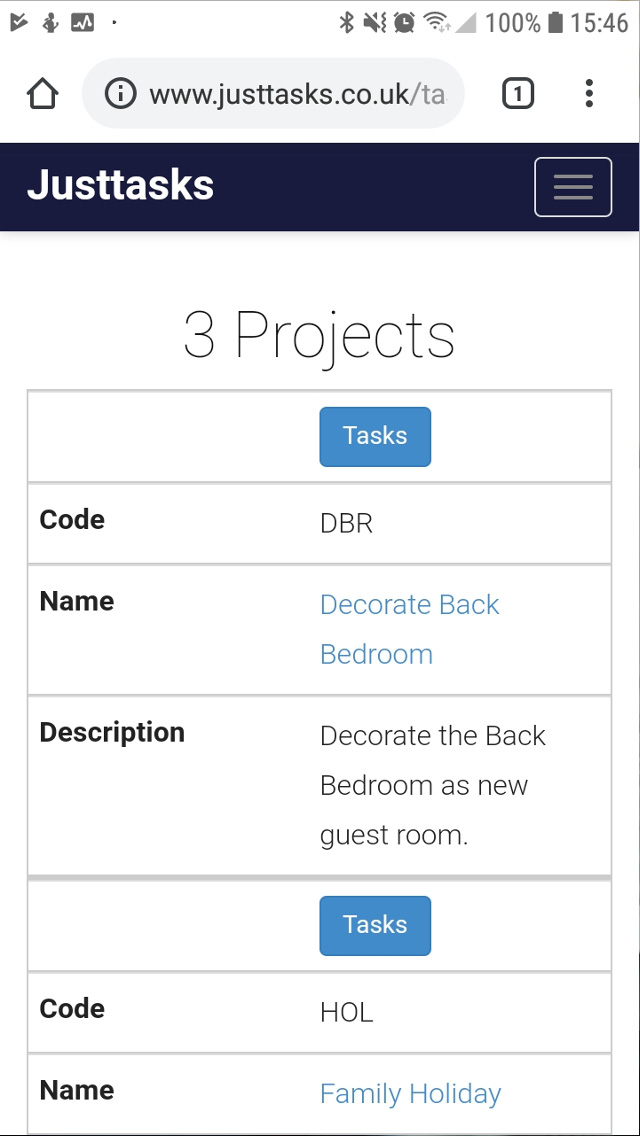
Task: Click the 3 Projects heading
Action: coord(319,335)
